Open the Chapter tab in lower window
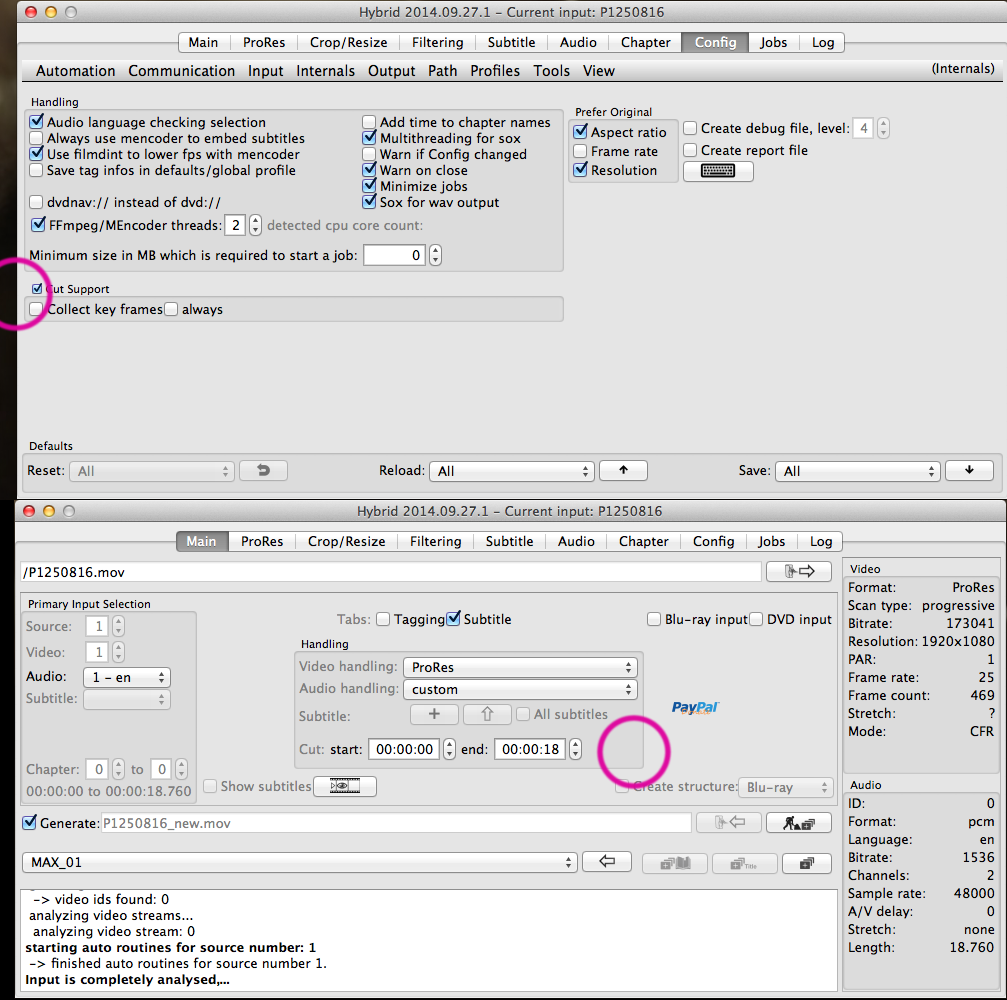The height and width of the screenshot is (1000, 1007). coord(644,541)
